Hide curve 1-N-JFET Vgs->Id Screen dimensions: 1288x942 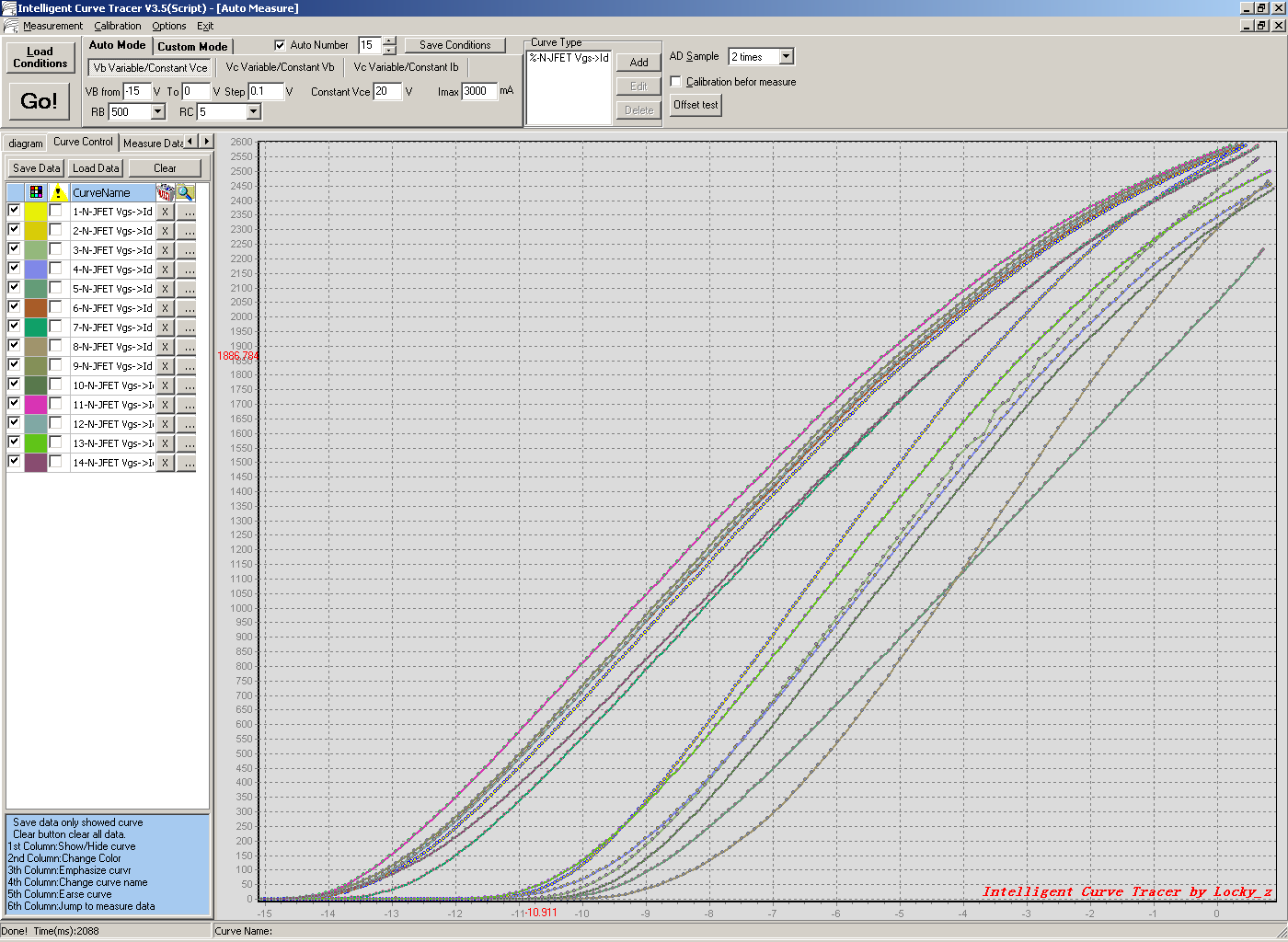[x=14, y=211]
